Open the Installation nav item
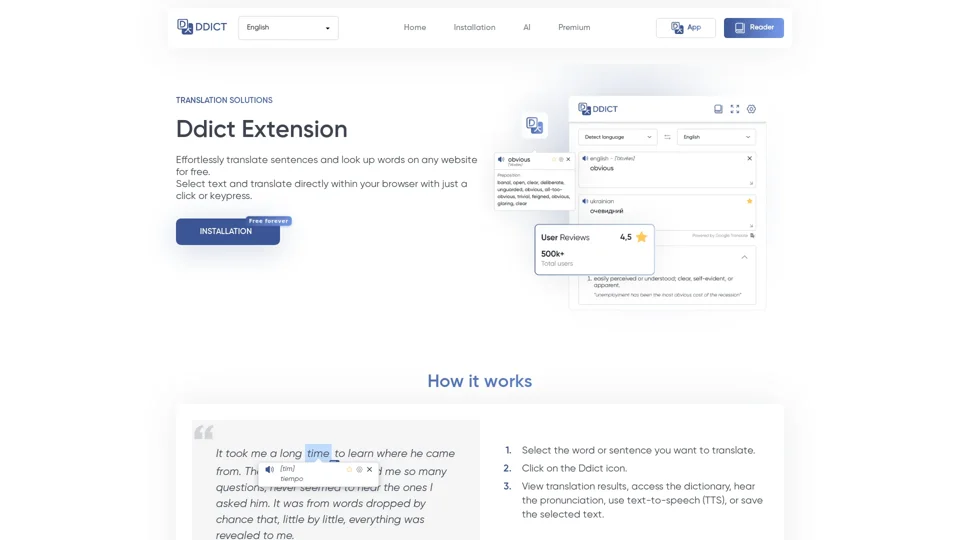Screen dimensions: 960x540 474,28
